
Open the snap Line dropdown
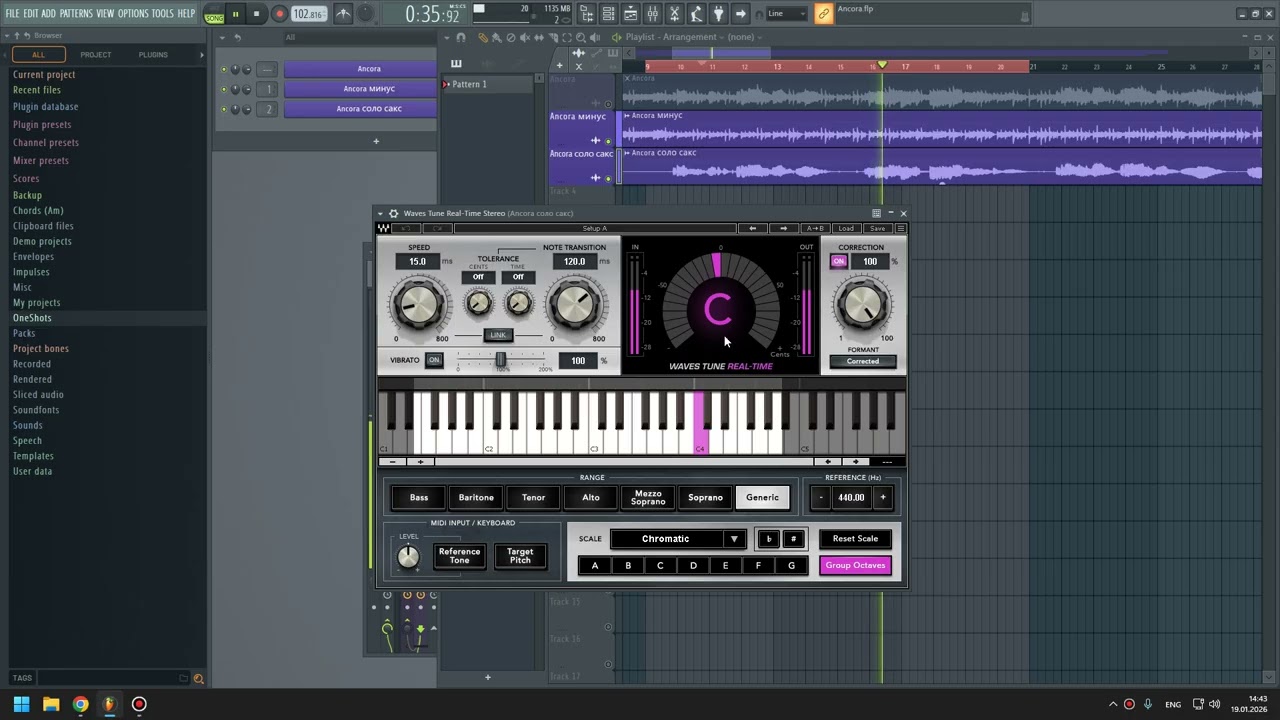tap(787, 14)
